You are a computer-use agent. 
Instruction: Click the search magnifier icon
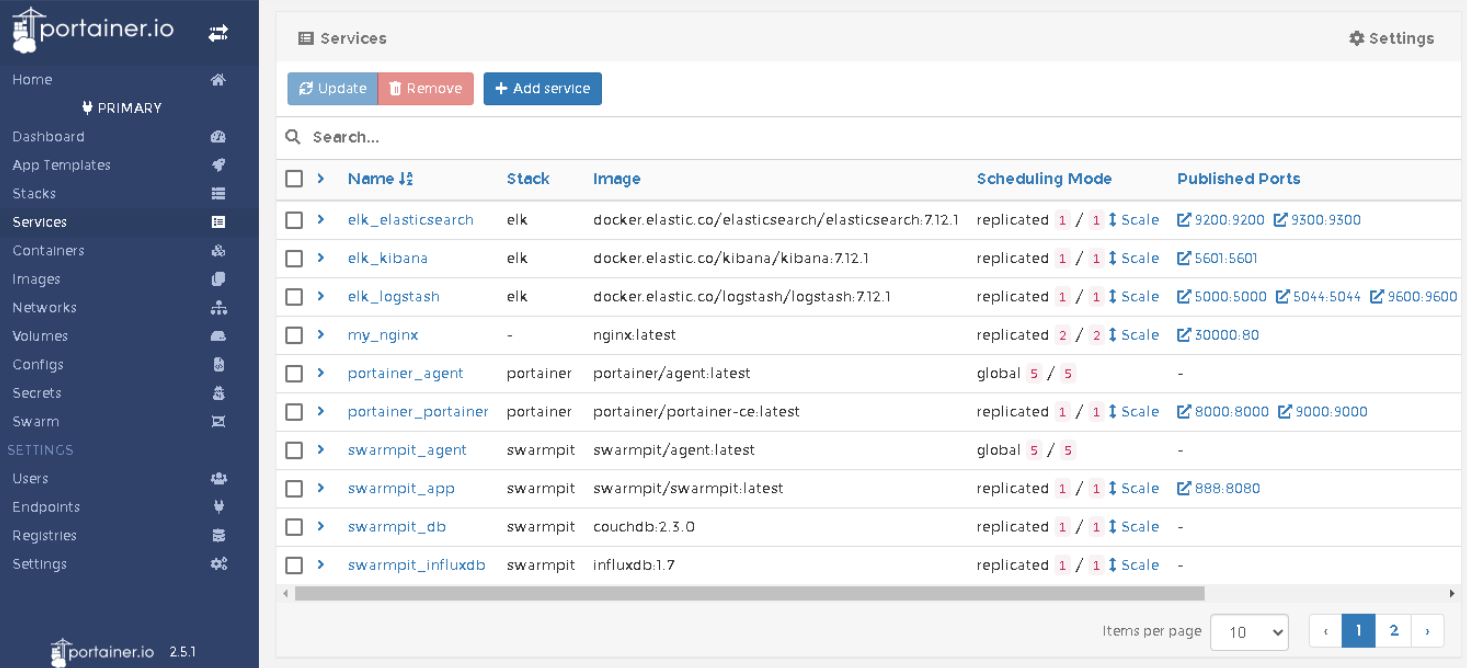[293, 137]
